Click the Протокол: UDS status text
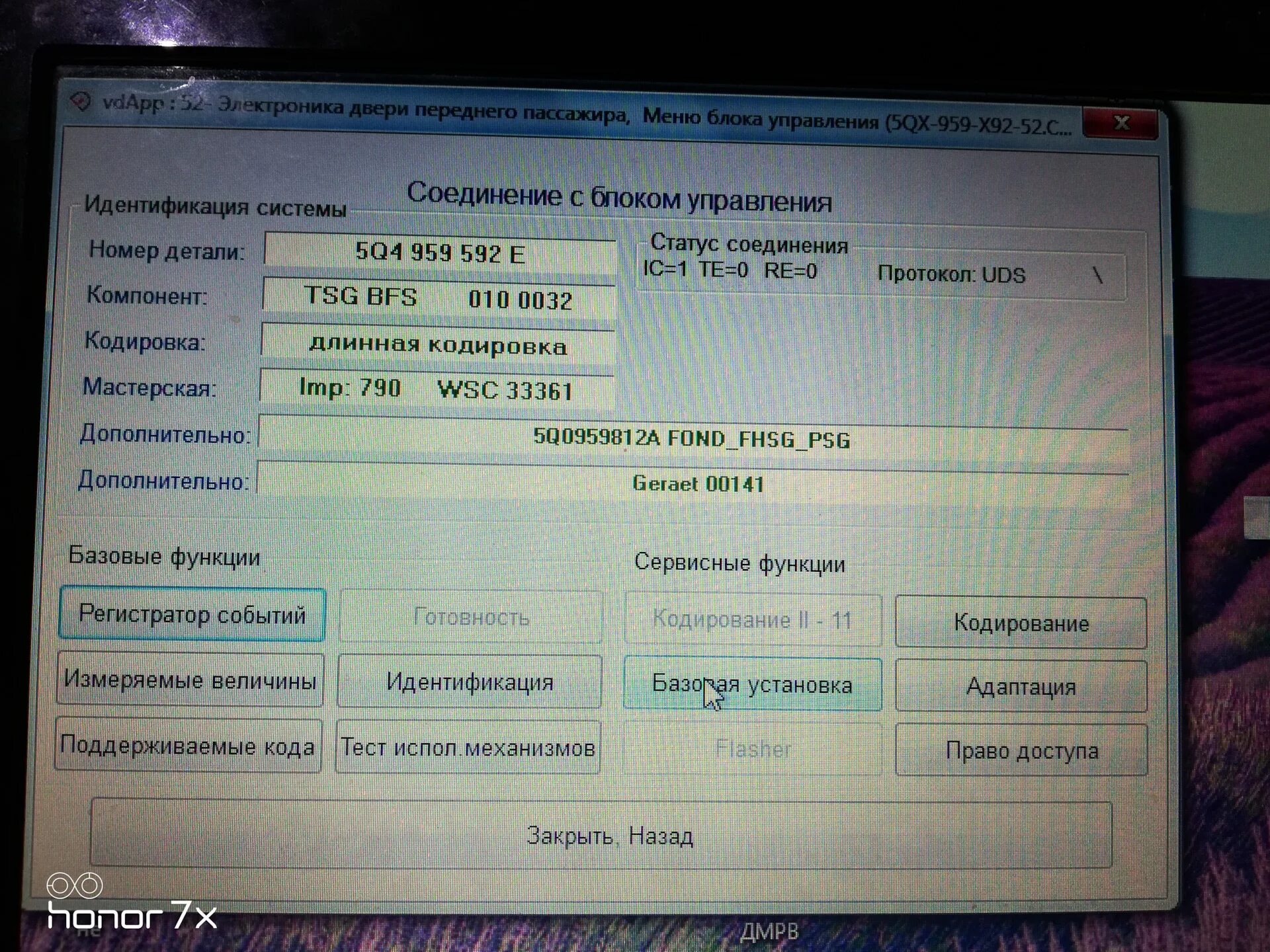Image resolution: width=1270 pixels, height=952 pixels. pyautogui.click(x=951, y=274)
